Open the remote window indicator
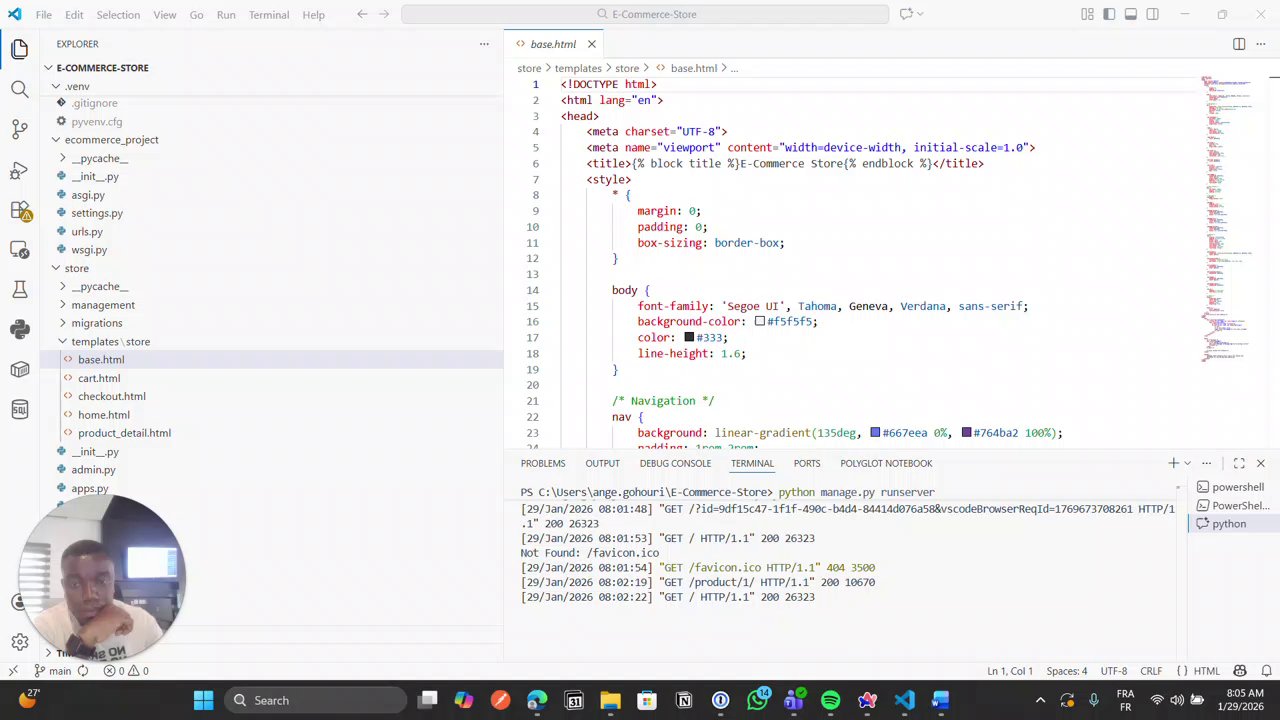 pyautogui.click(x=13, y=671)
